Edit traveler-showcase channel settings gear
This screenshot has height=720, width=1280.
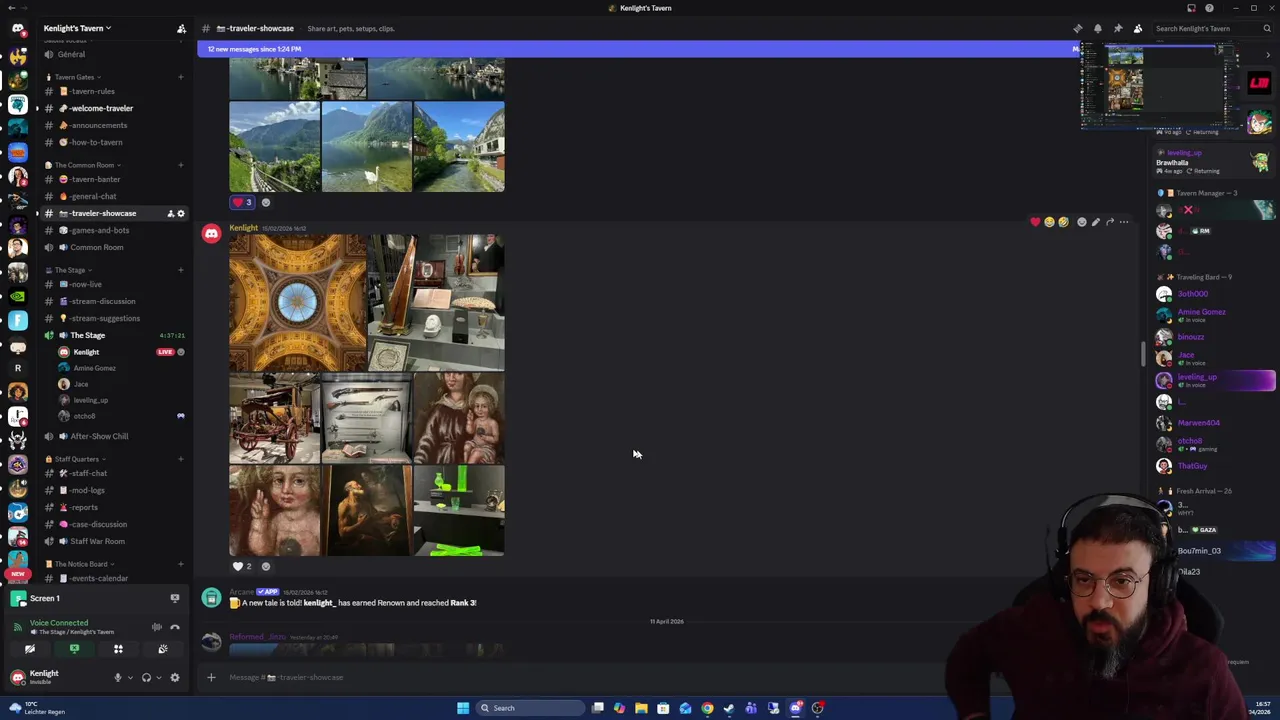point(181,213)
